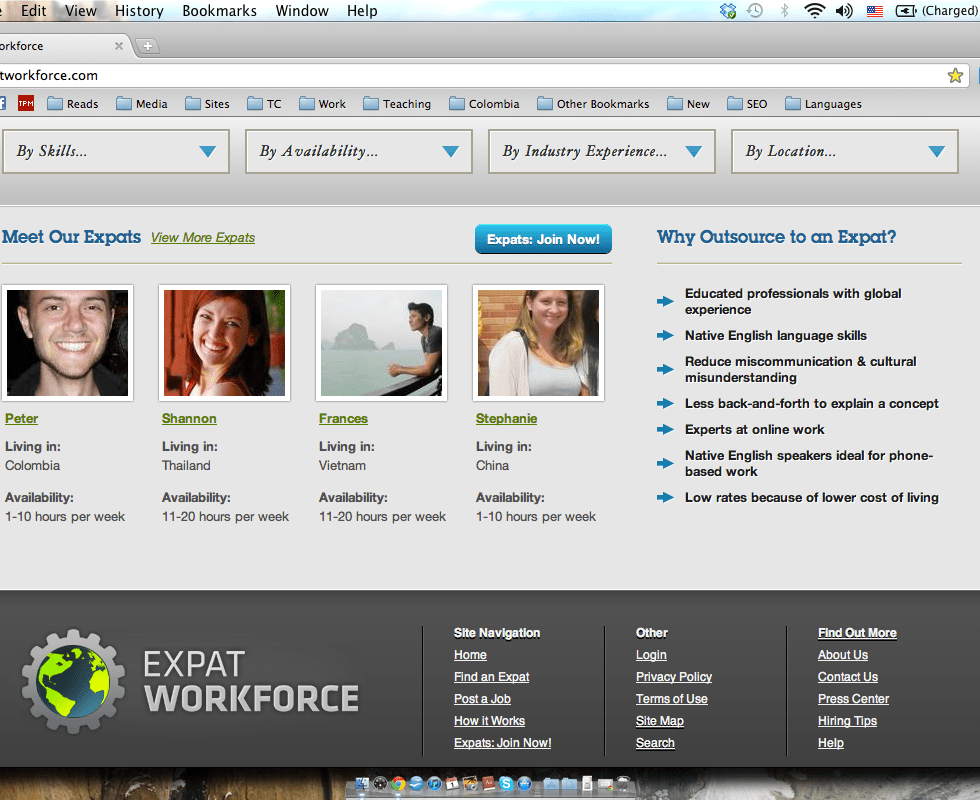Open the Dropbox menu bar icon
980x800 pixels.
(728, 11)
